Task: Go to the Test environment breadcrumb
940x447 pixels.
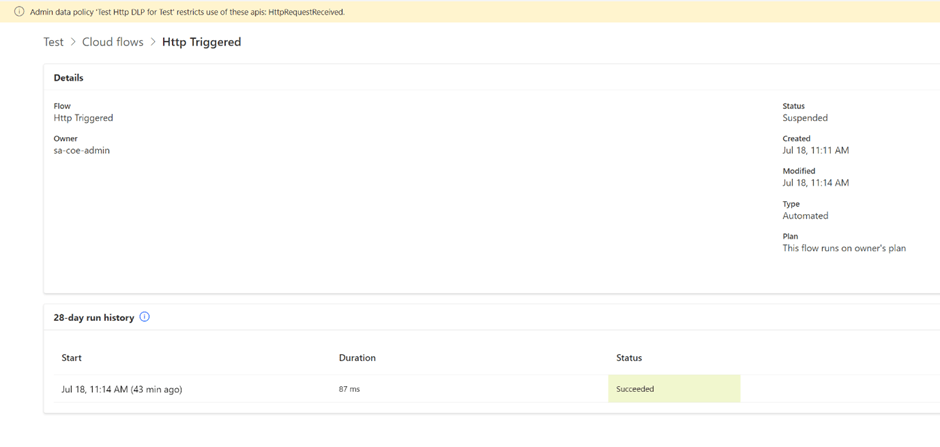Action: pyautogui.click(x=53, y=42)
